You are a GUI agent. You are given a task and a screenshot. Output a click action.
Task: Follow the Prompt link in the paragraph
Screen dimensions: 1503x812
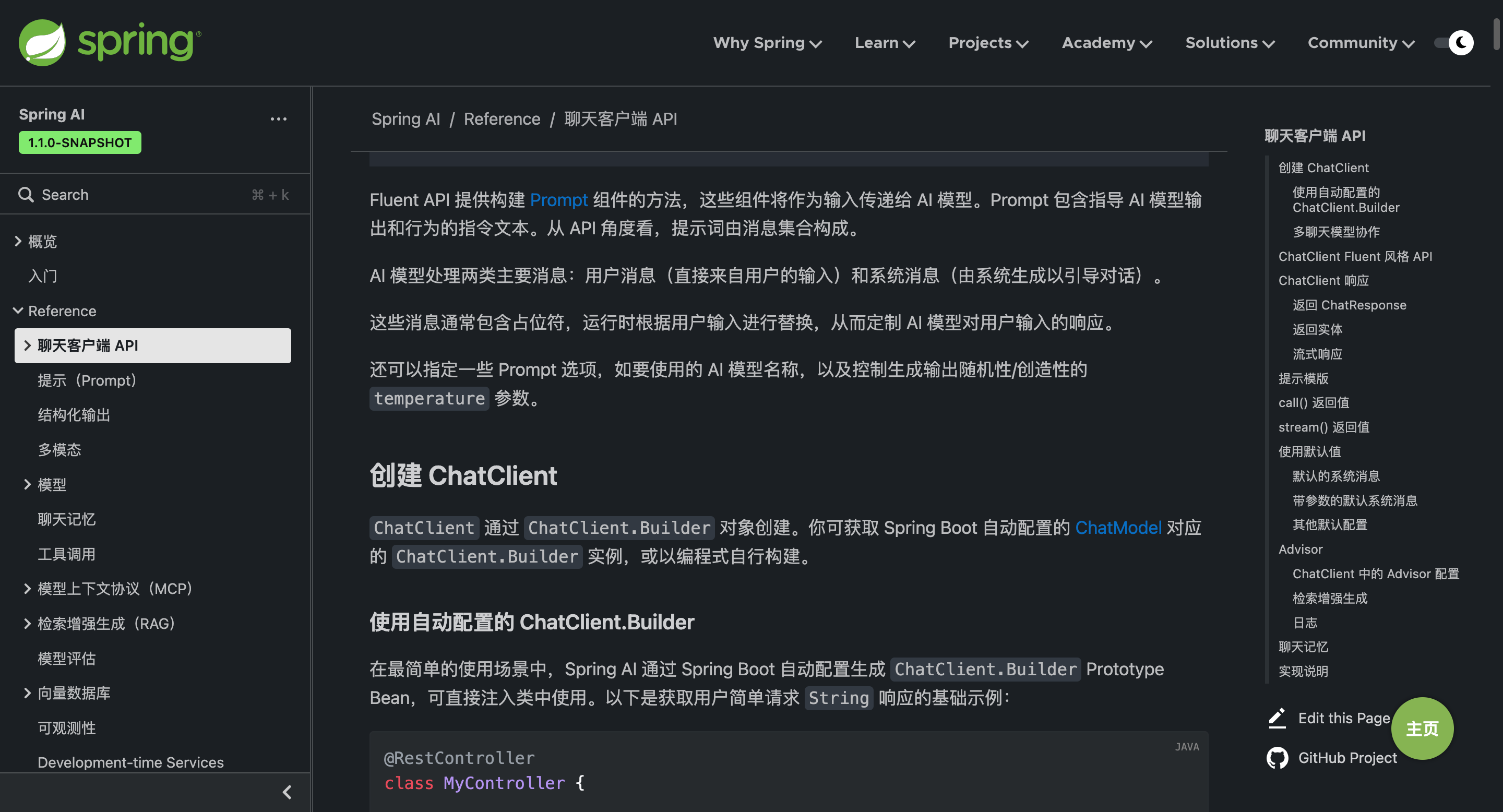558,199
